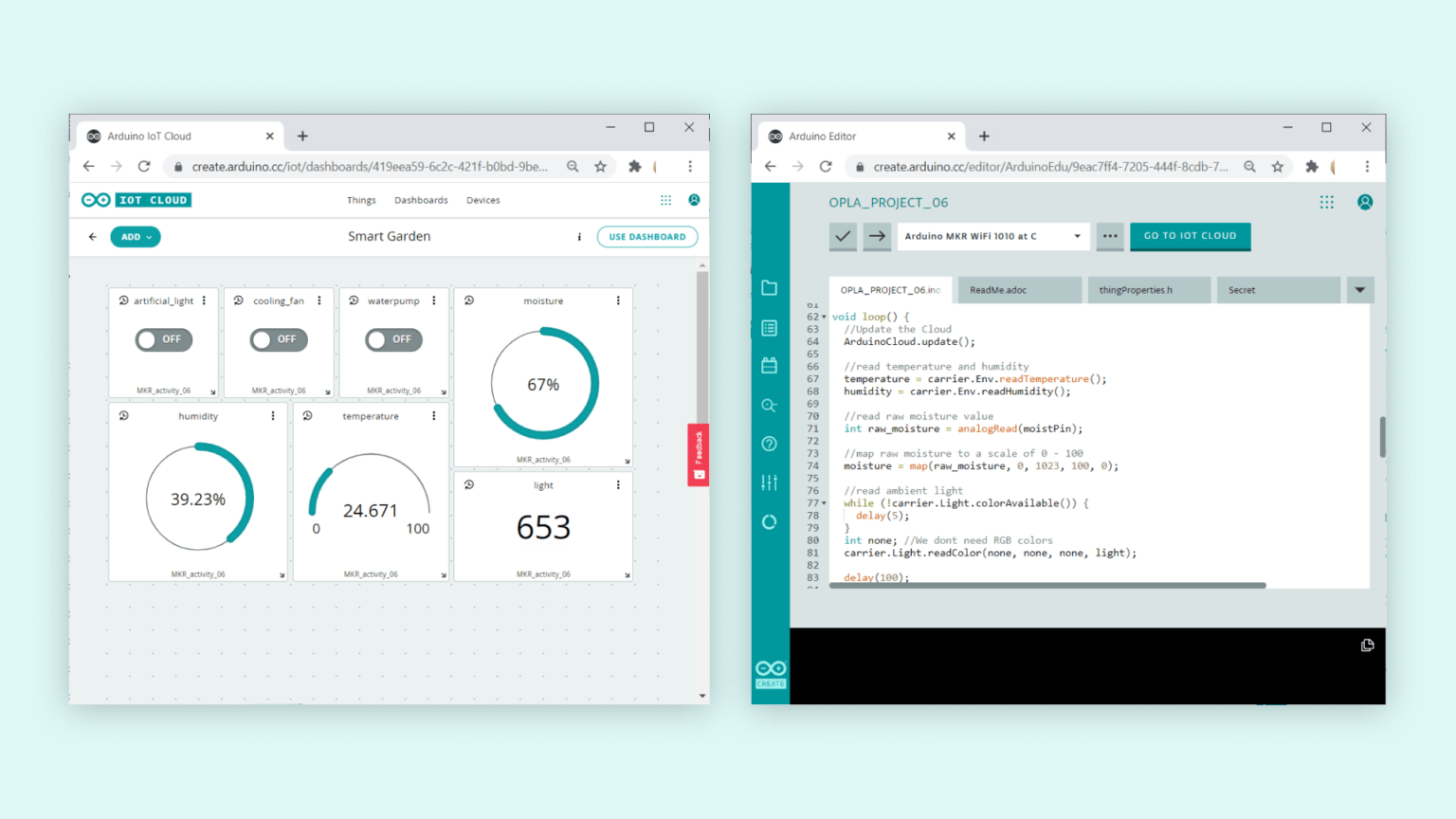
Task: Open the Arduino MKR WiFi 1010 board dropdown
Action: click(992, 236)
